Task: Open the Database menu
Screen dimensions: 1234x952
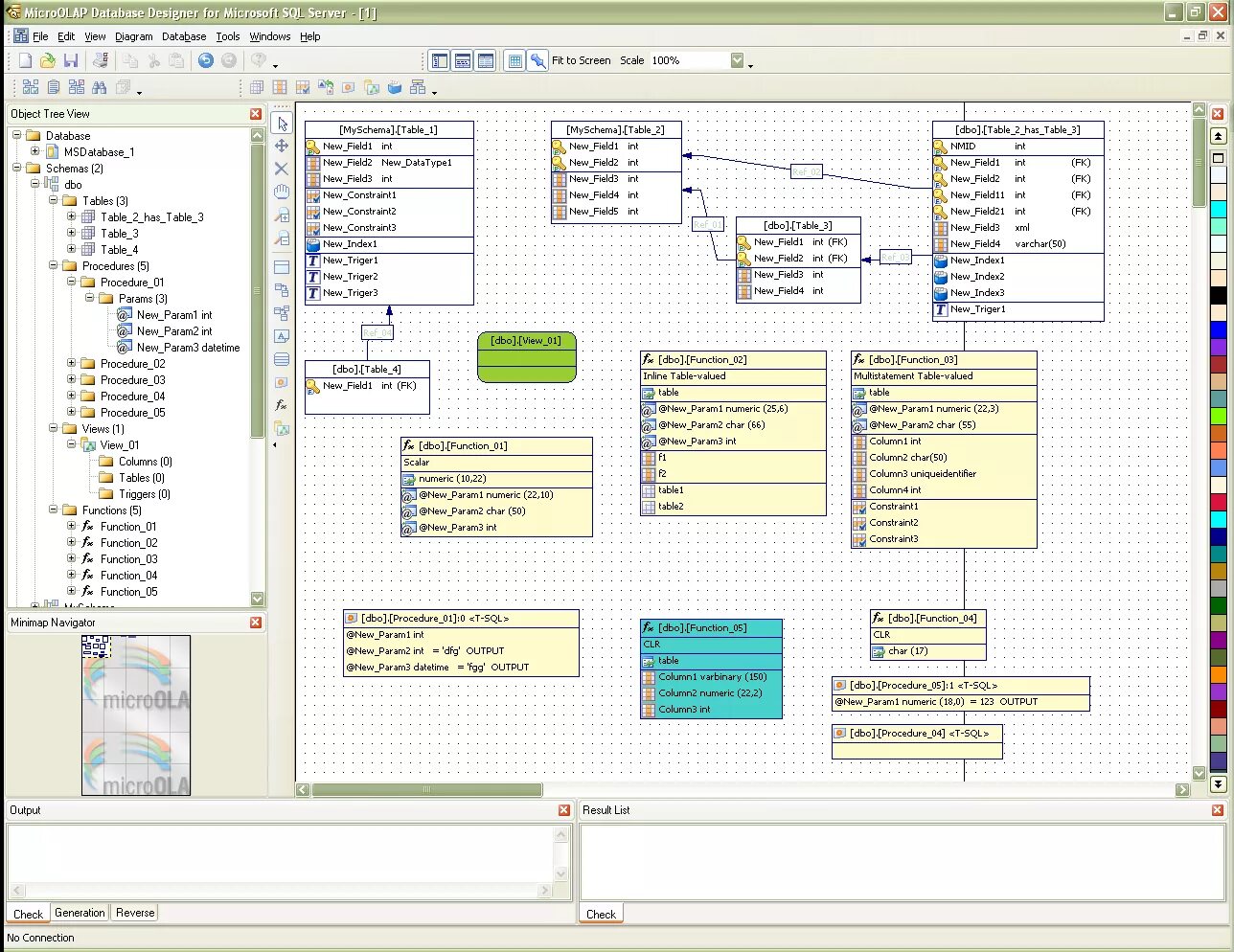Action: 184,36
